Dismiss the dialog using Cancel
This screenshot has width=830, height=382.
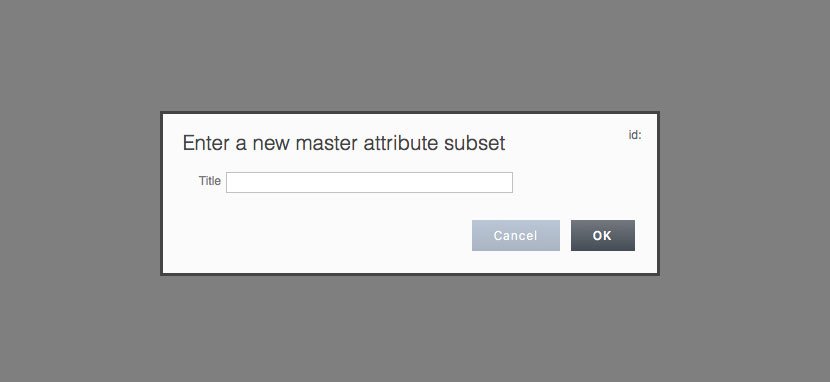pos(516,235)
